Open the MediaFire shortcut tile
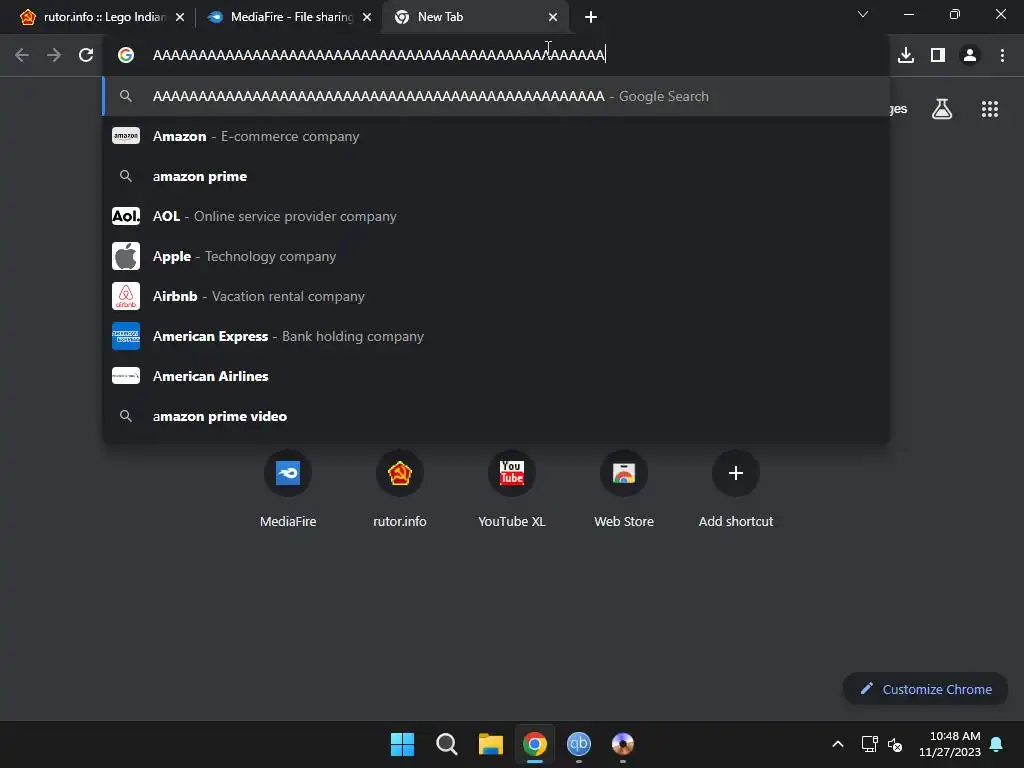This screenshot has width=1024, height=768. coord(288,490)
